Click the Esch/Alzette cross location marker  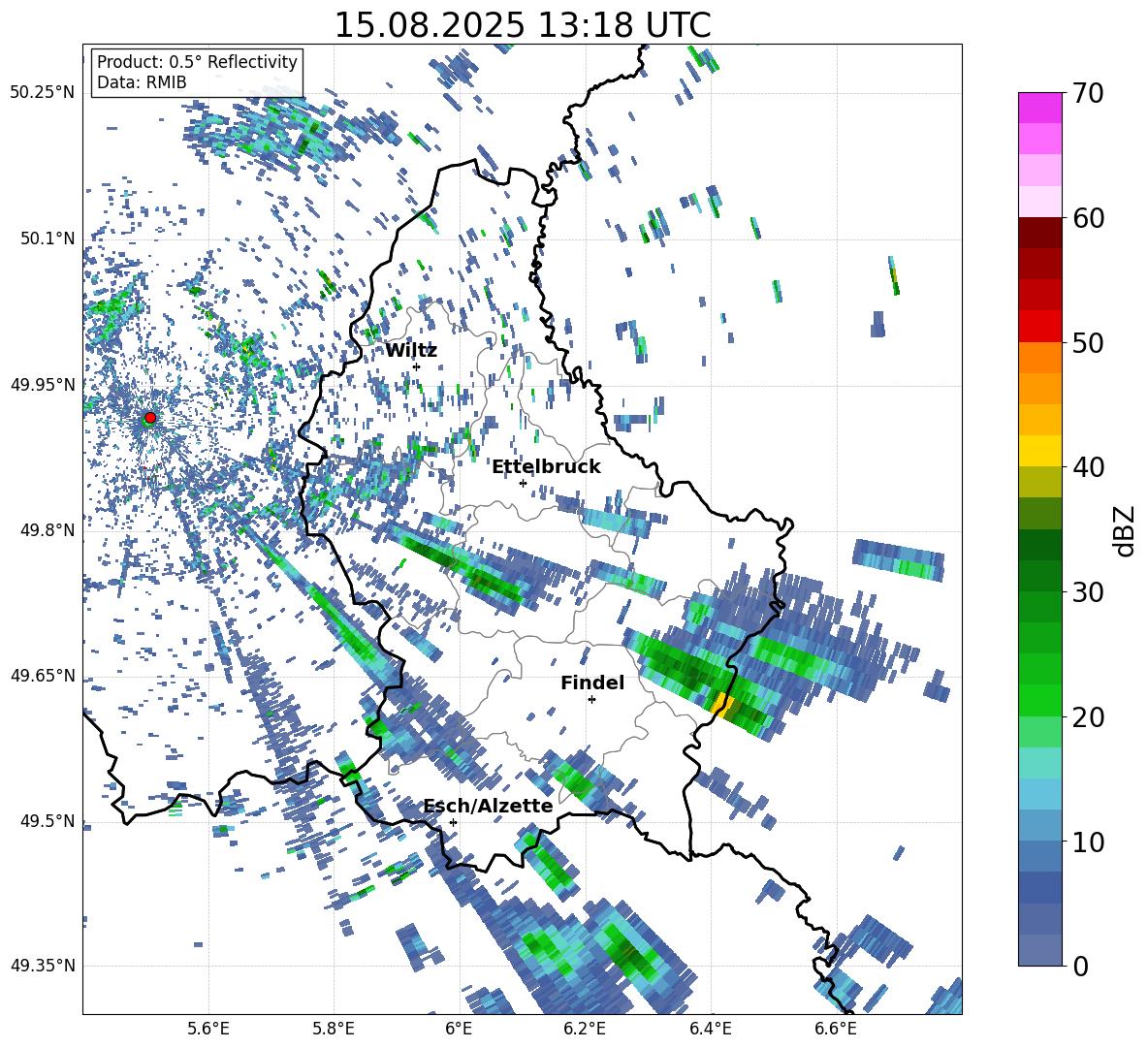pos(453,822)
